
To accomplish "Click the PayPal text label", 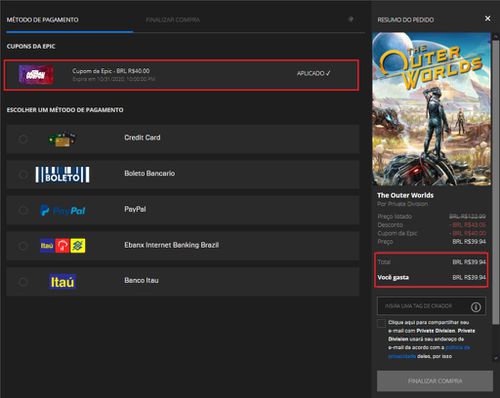I will 135,209.
